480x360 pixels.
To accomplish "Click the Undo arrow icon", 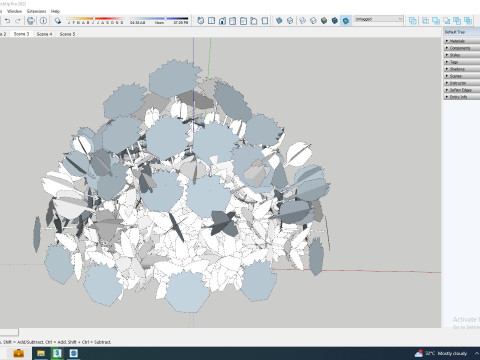I will point(7,21).
